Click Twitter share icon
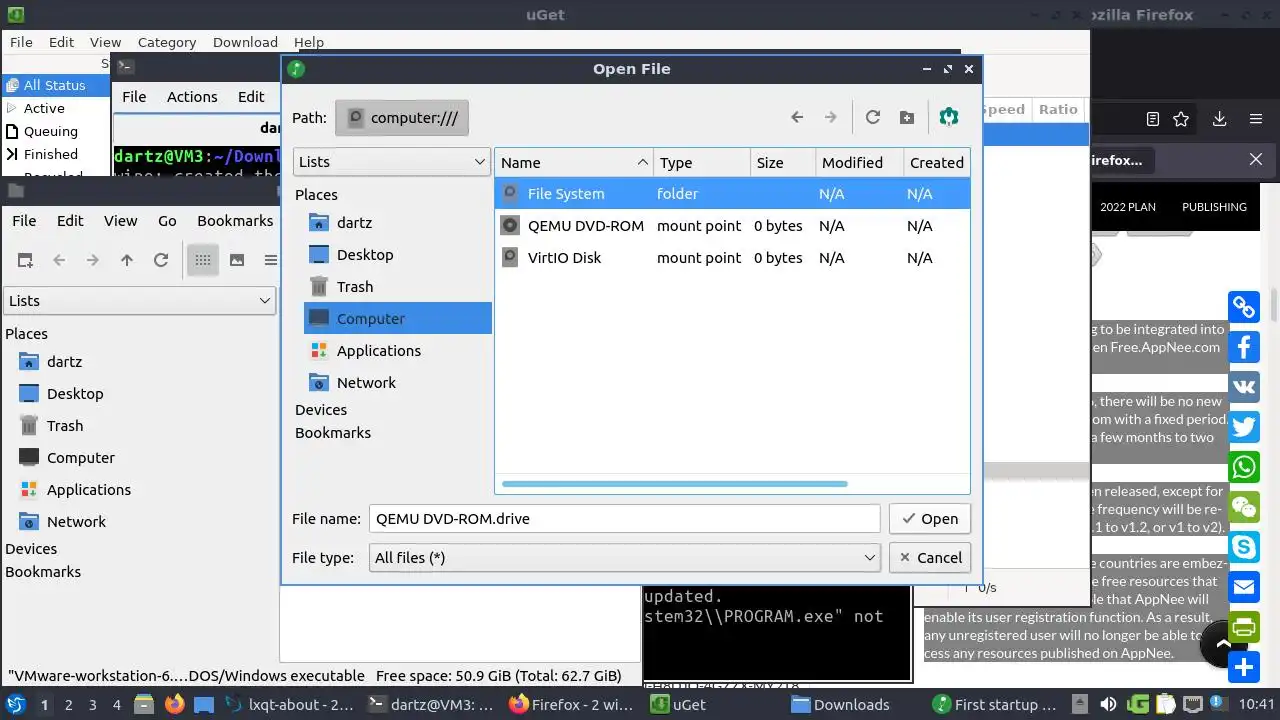The height and width of the screenshot is (720, 1280). 1244,427
